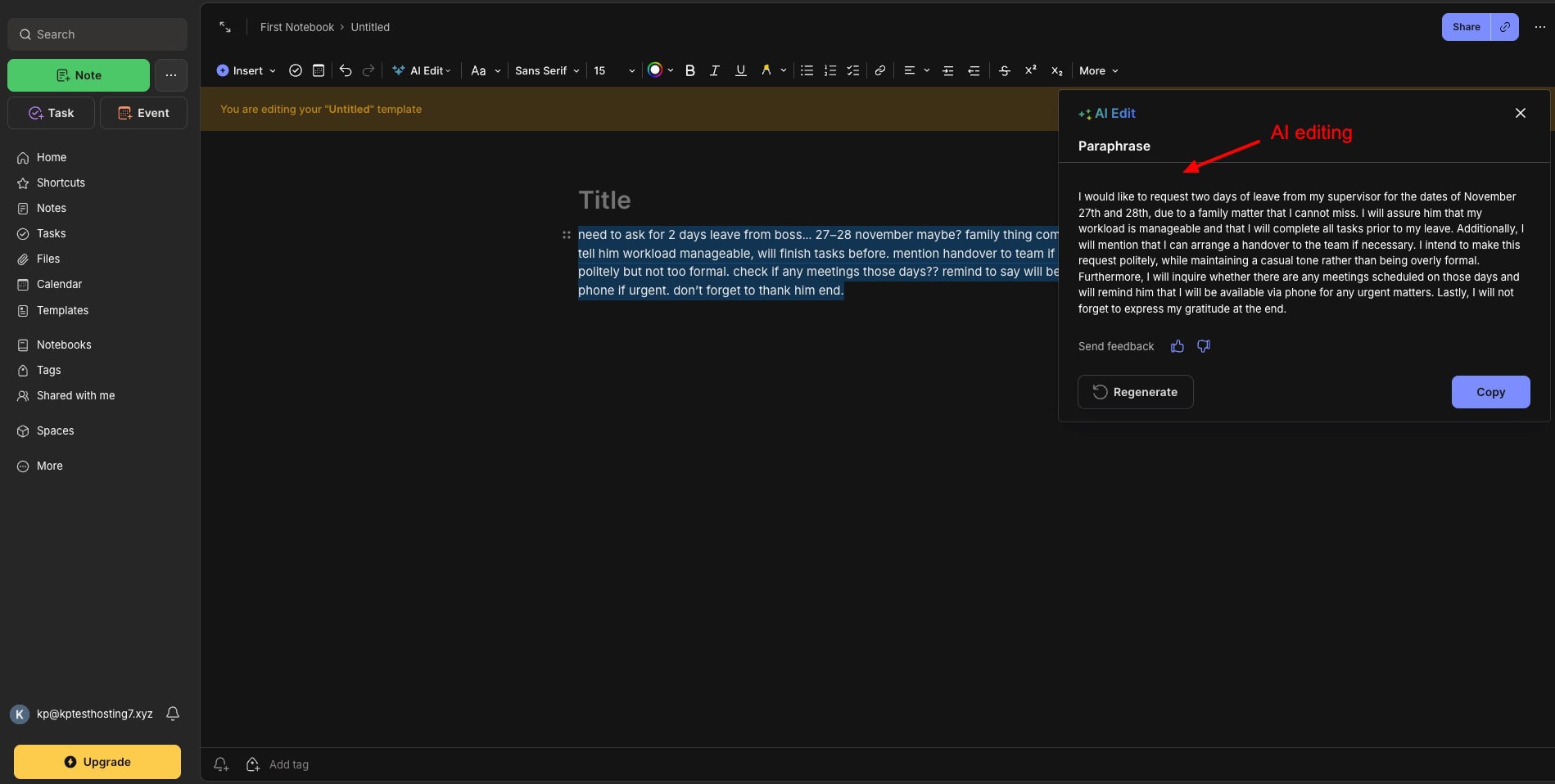Click the notification bell beside the account email
The image size is (1555, 784).
173,714
